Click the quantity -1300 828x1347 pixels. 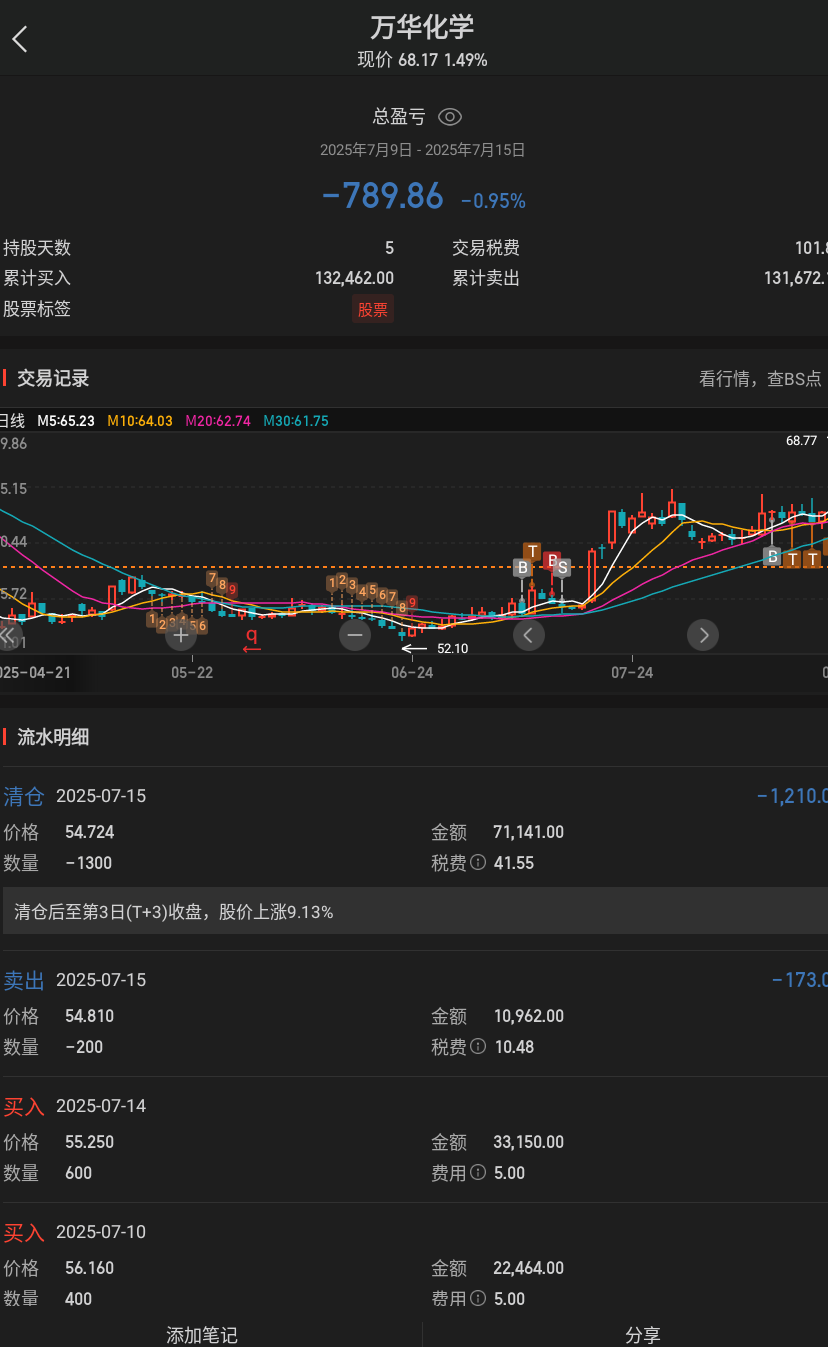89,863
